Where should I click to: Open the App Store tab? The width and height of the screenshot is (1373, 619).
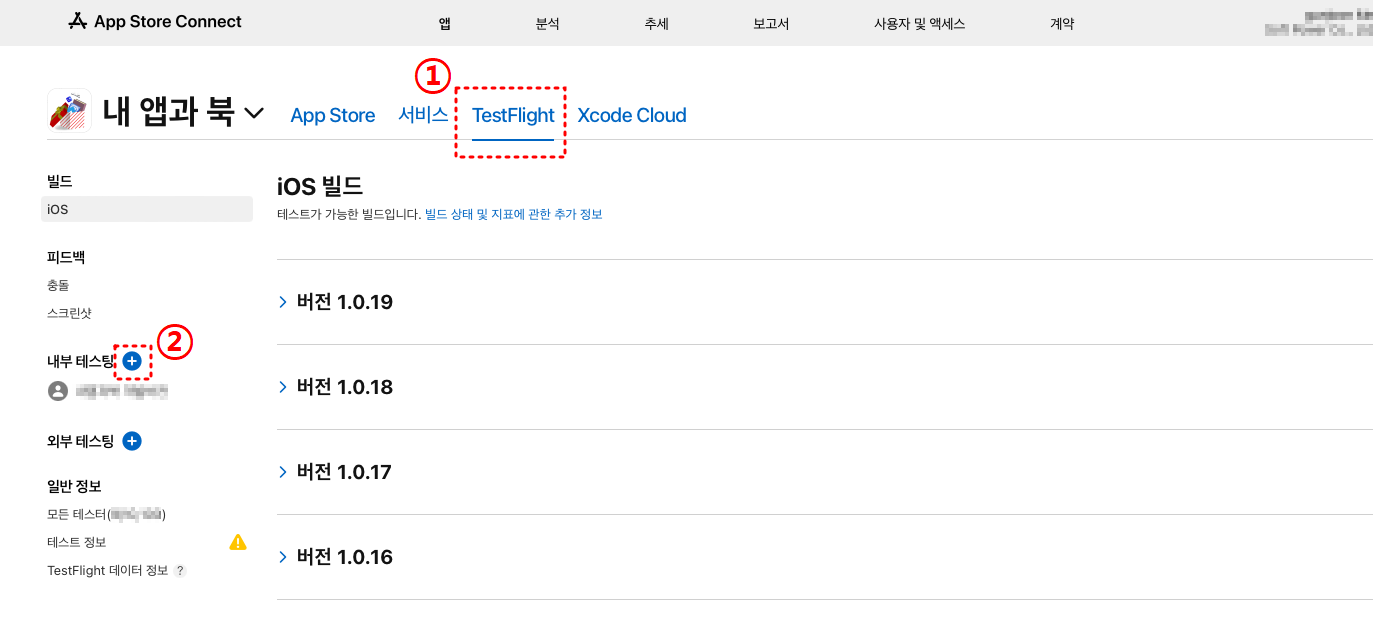(x=333, y=115)
